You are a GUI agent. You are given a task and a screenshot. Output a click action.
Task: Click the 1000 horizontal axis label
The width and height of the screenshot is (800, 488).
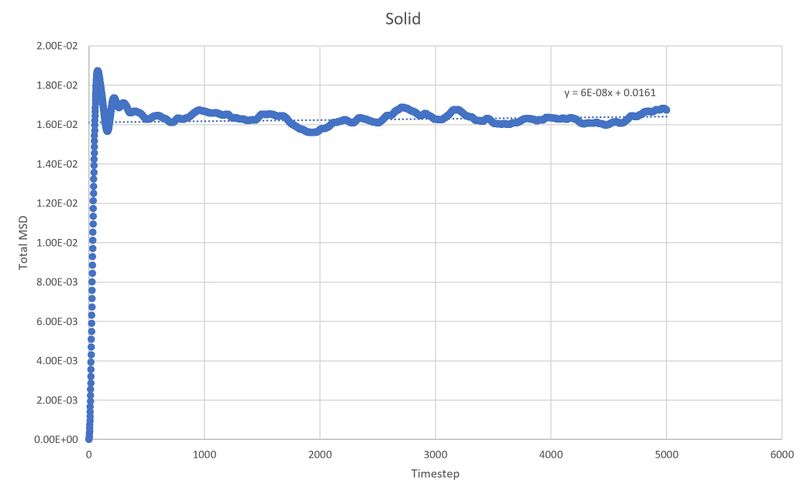204,454
